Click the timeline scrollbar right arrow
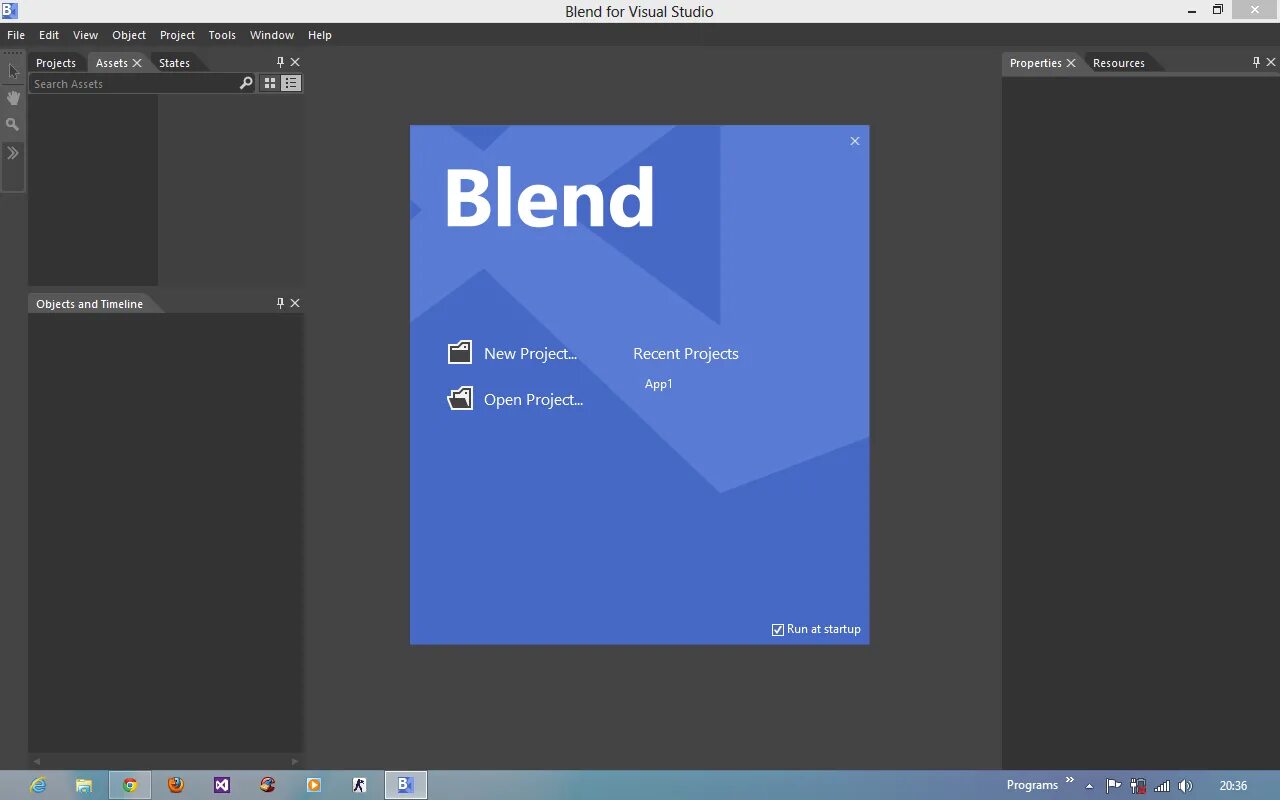This screenshot has width=1280, height=800. tap(295, 761)
